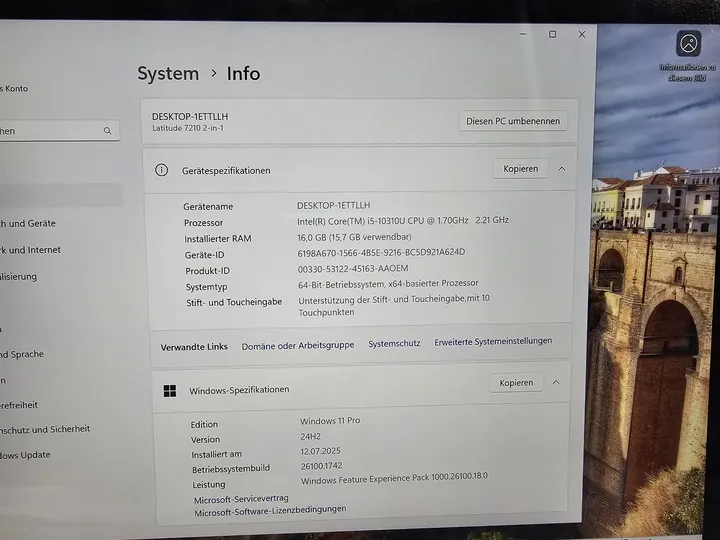Maximize the Settings window

click(x=552, y=34)
